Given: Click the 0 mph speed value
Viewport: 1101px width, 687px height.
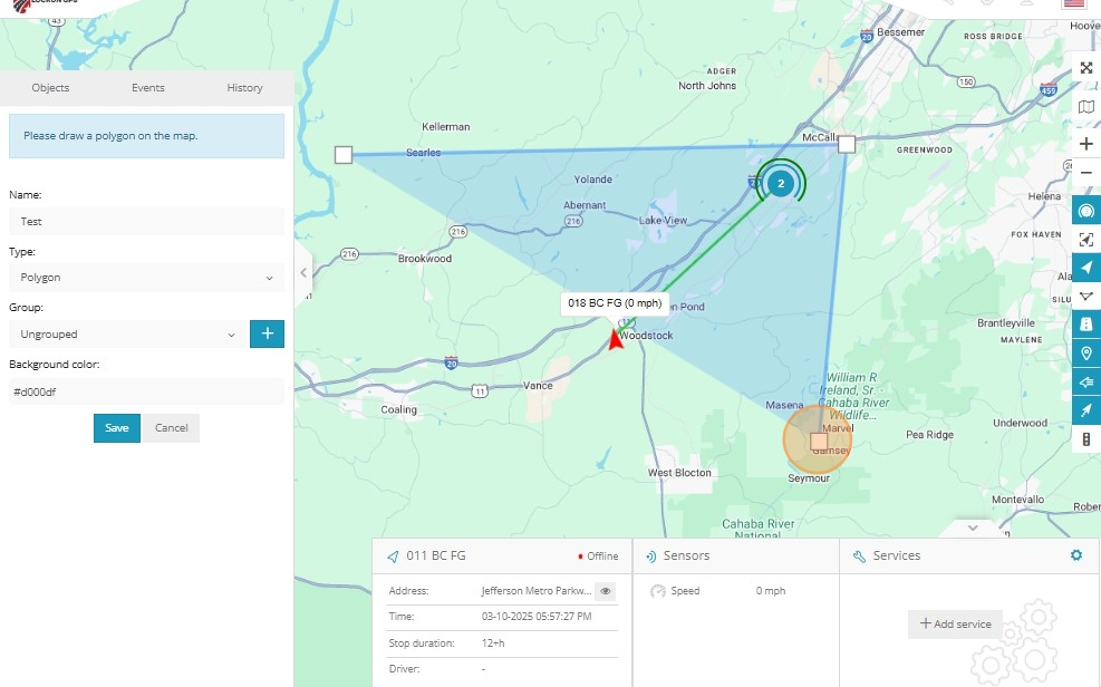Looking at the screenshot, I should 770,591.
